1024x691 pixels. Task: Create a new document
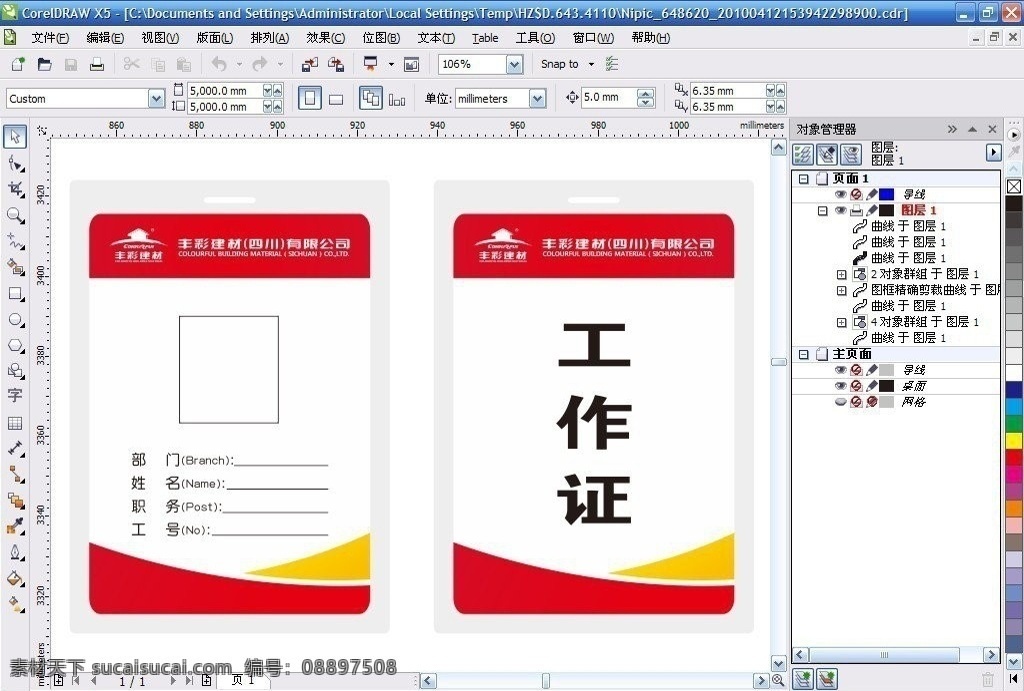(18, 64)
